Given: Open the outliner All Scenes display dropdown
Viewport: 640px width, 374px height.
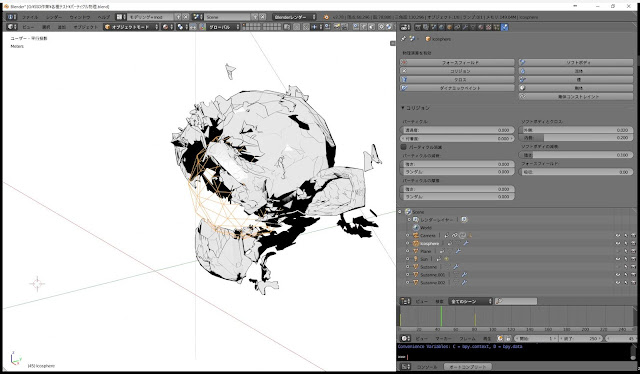Looking at the screenshot, I should 471,301.
